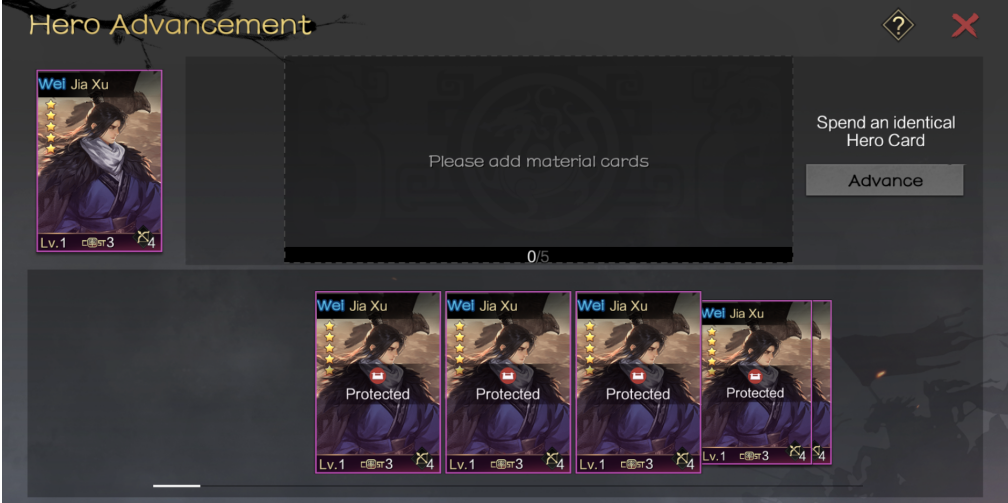Click the horizontal scrollbar under card list
The width and height of the screenshot is (1008, 503).
(x=508, y=486)
